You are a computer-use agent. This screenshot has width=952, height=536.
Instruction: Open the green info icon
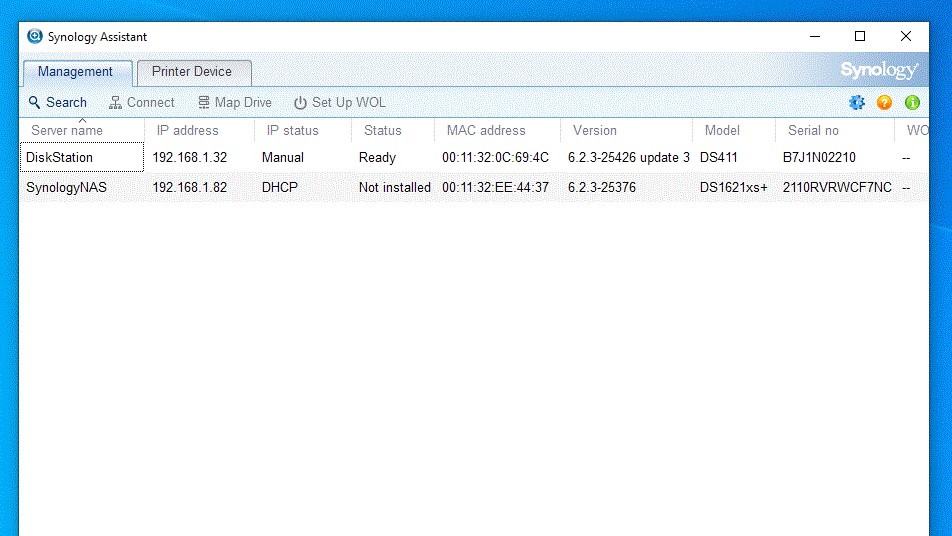912,103
